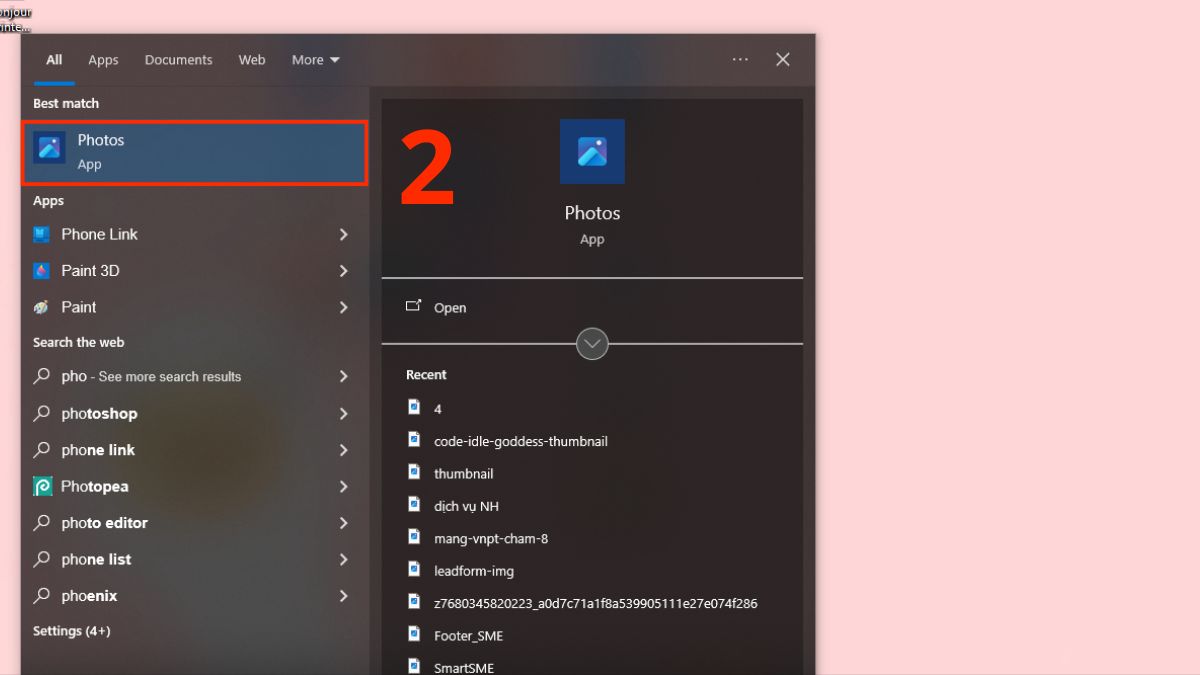1200x675 pixels.
Task: Select the All search tab
Action: pos(54,60)
